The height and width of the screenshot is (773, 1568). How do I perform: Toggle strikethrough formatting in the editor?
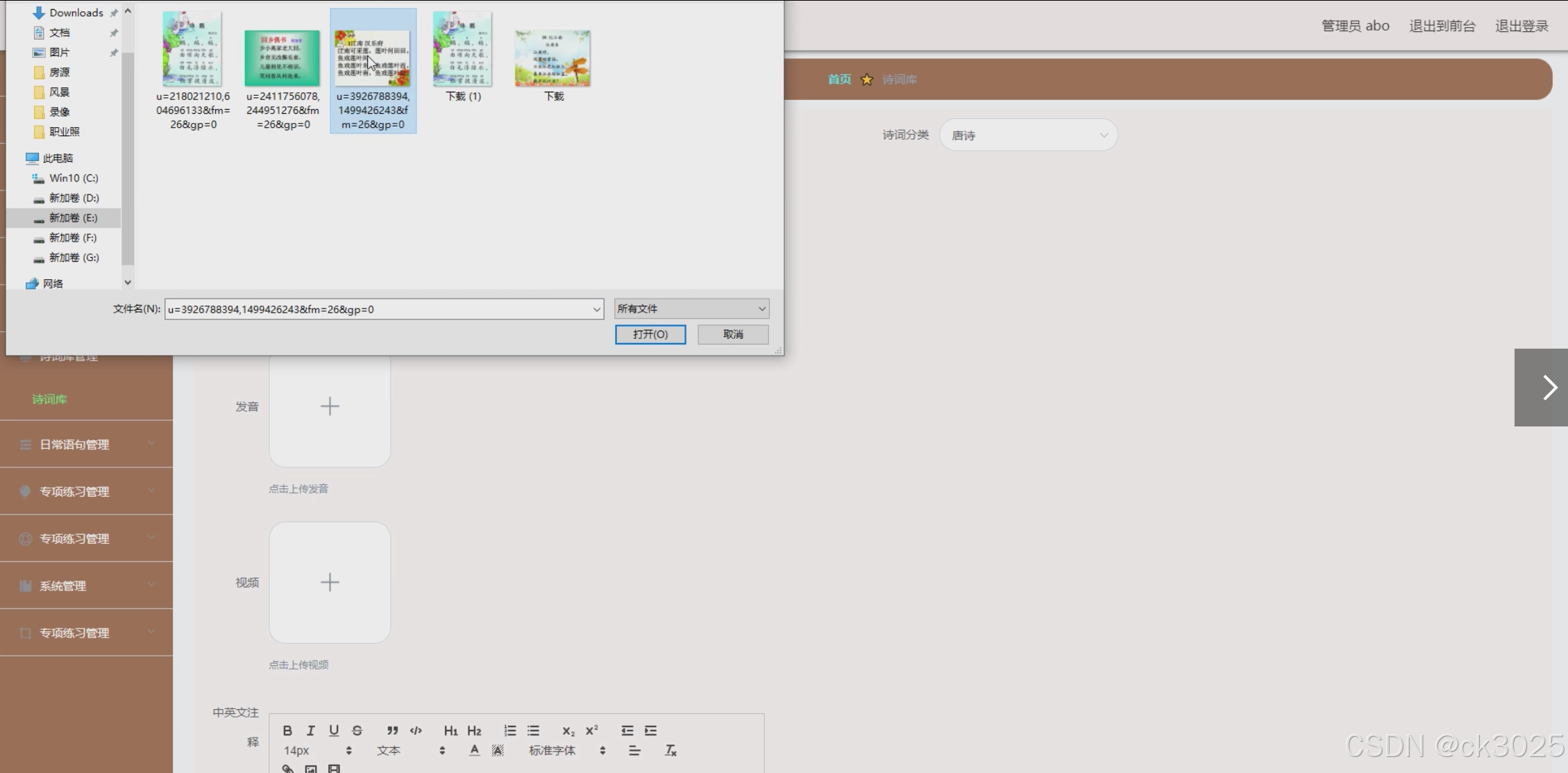[x=357, y=731]
